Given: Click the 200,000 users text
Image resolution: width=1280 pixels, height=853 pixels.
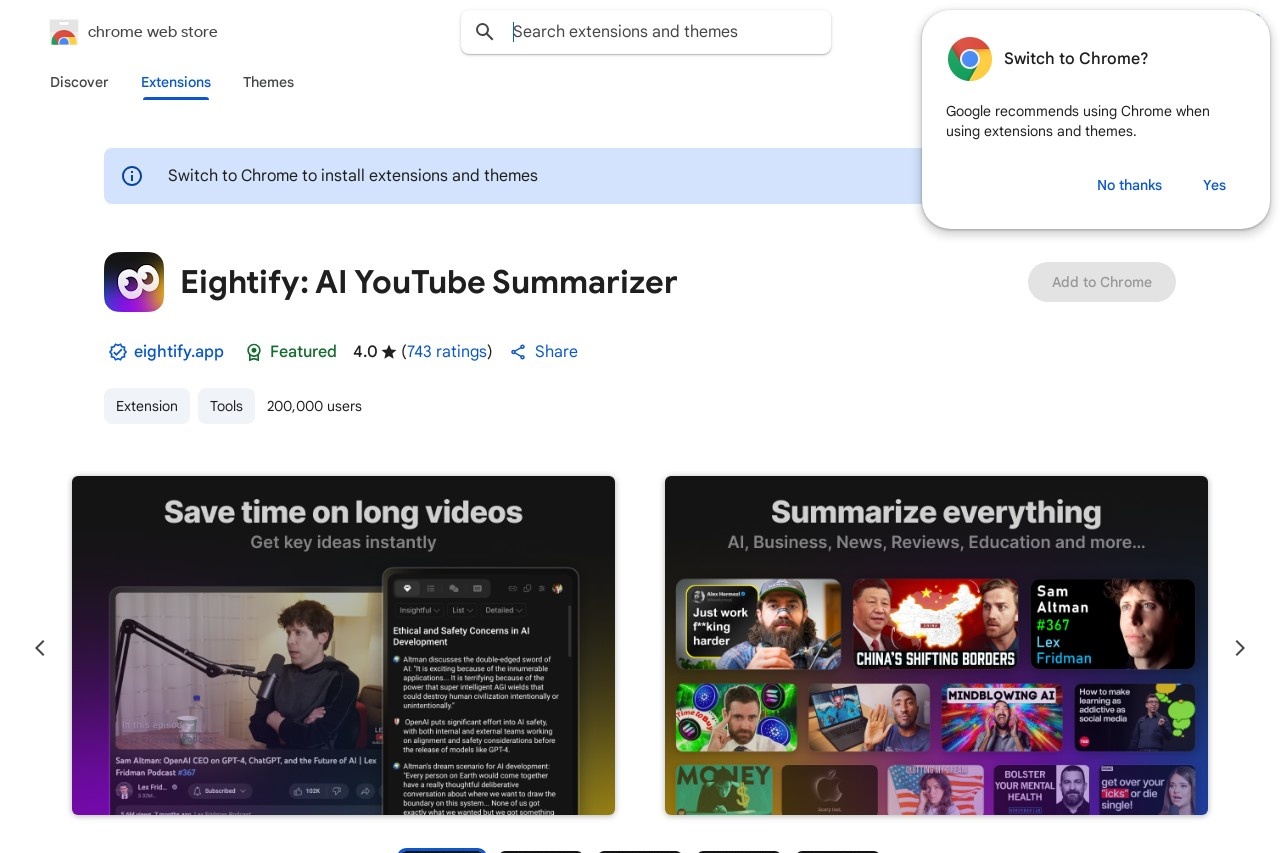Looking at the screenshot, I should pos(314,406).
